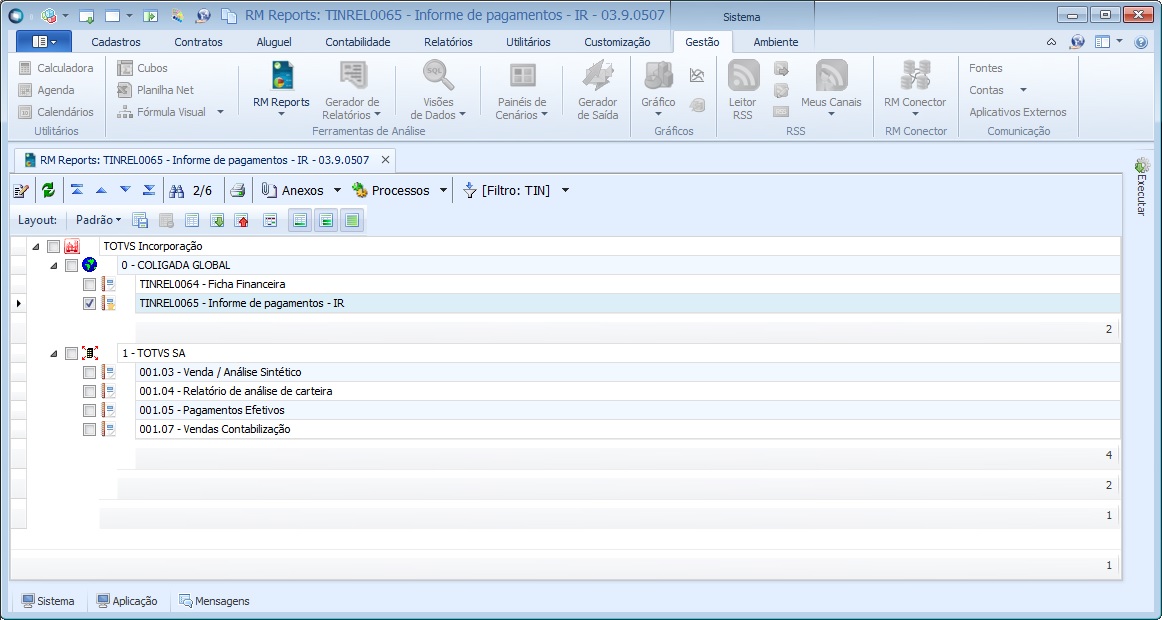
Task: Click the green down-arrow layout icon
Action: tap(217, 220)
